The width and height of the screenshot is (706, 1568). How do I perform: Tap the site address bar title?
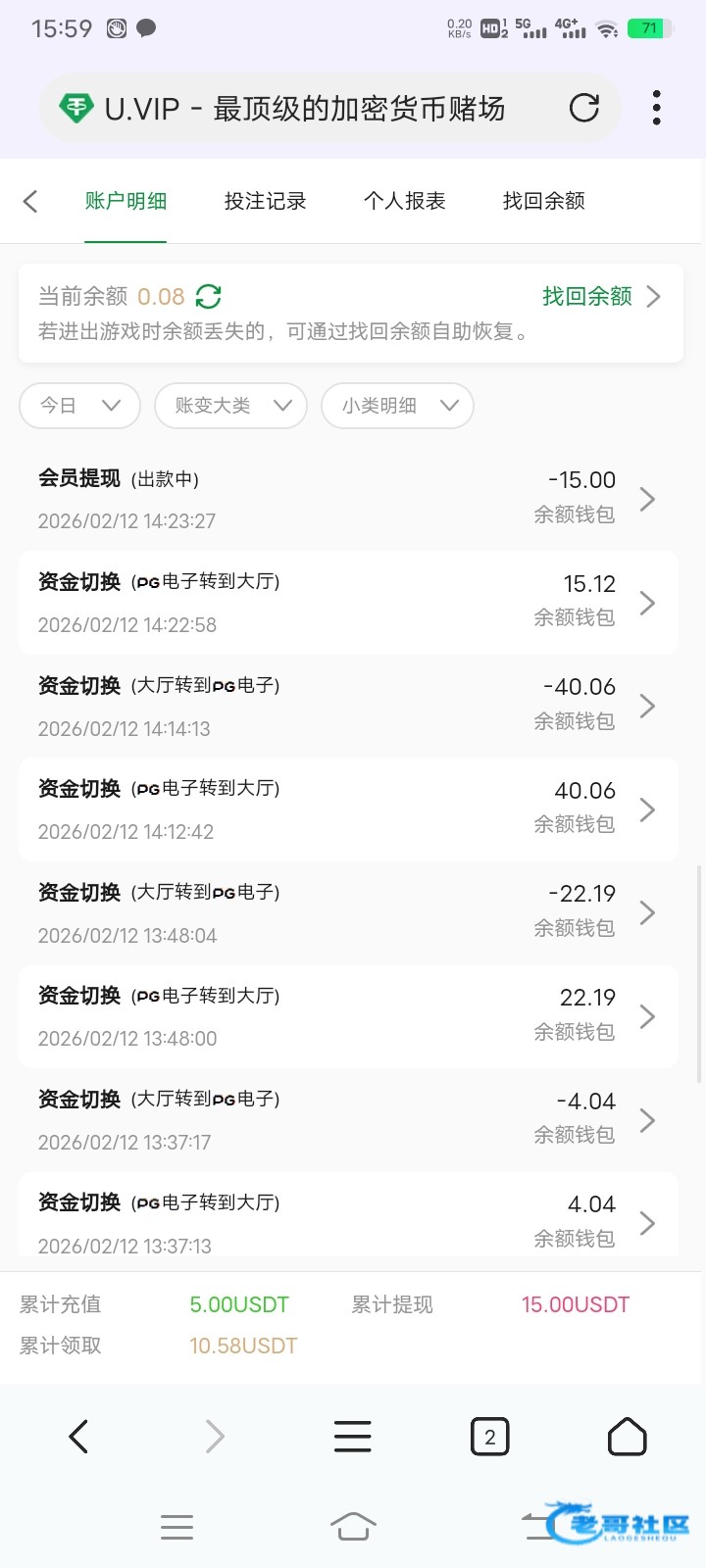point(304,108)
